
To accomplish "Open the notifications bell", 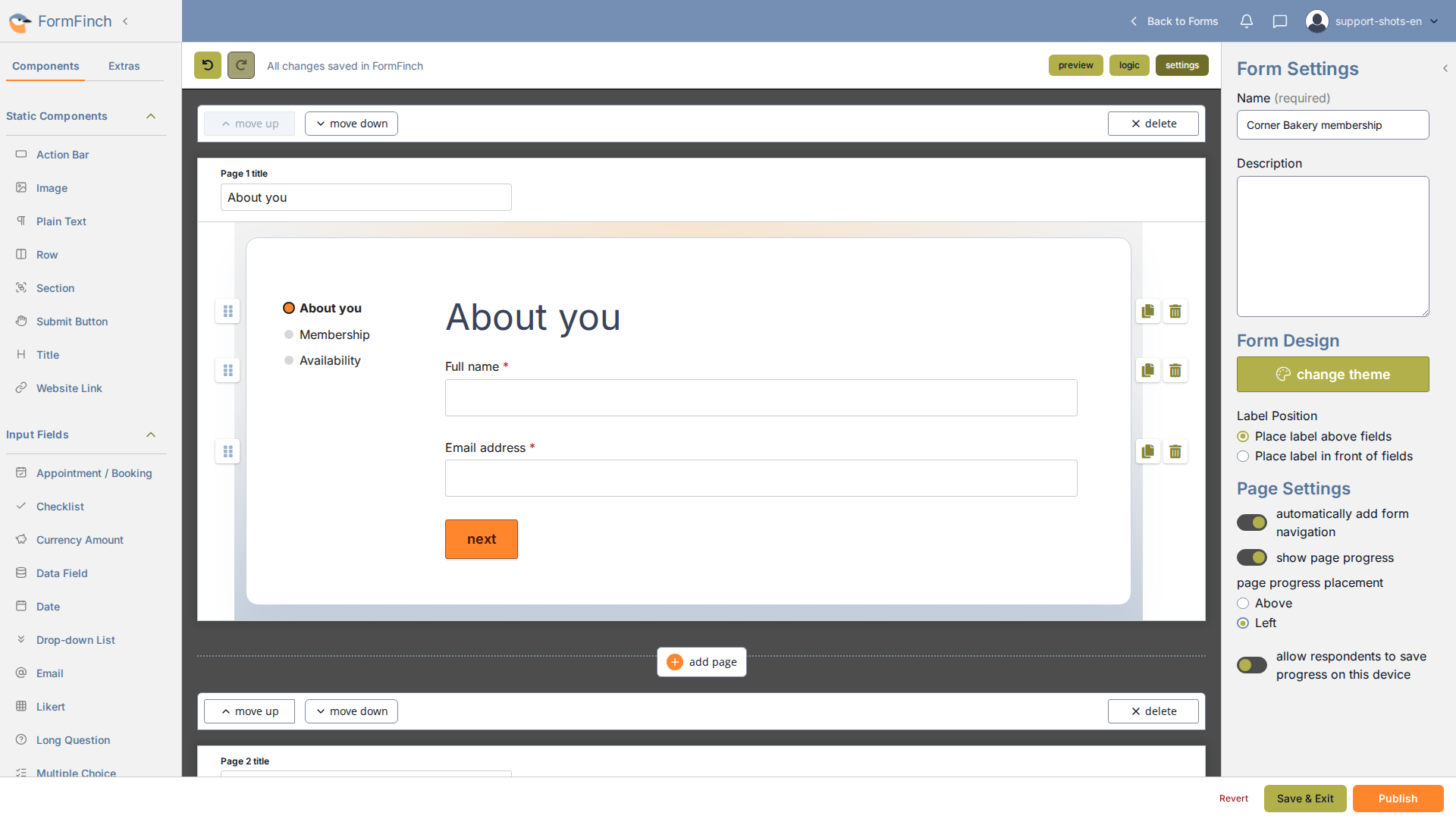I will coord(1246,21).
